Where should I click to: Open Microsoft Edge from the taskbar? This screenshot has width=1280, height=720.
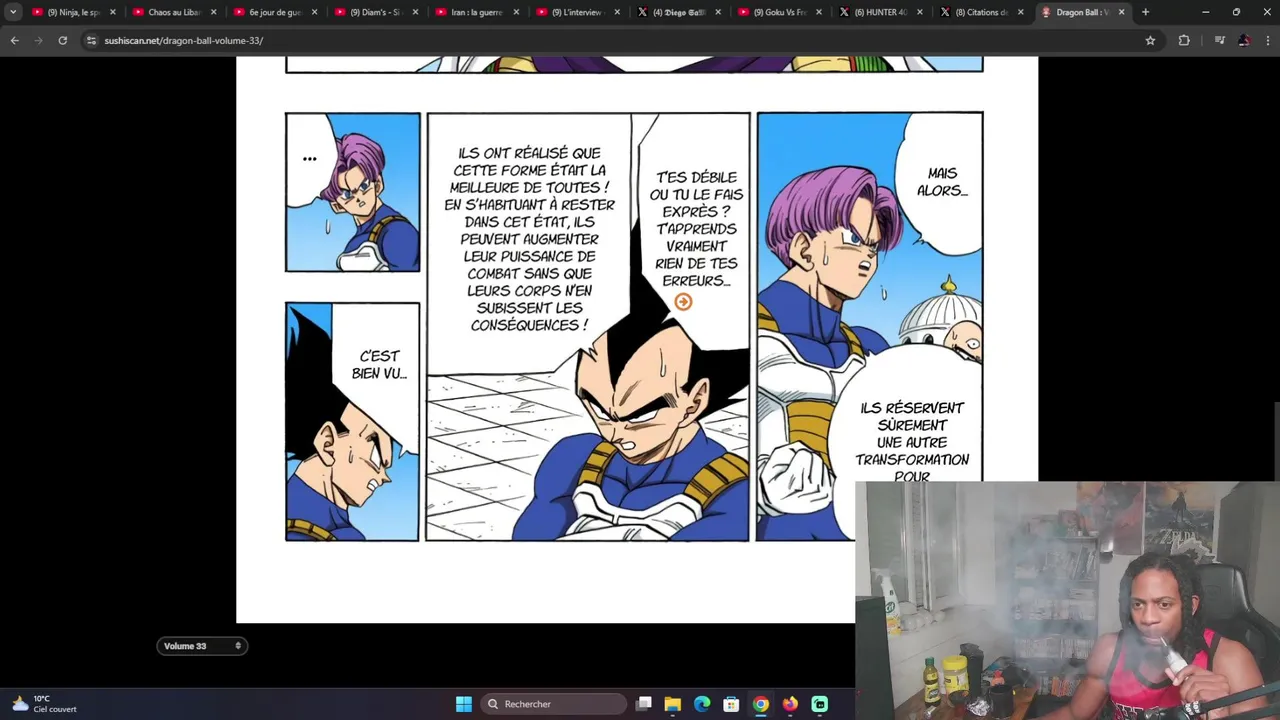702,704
